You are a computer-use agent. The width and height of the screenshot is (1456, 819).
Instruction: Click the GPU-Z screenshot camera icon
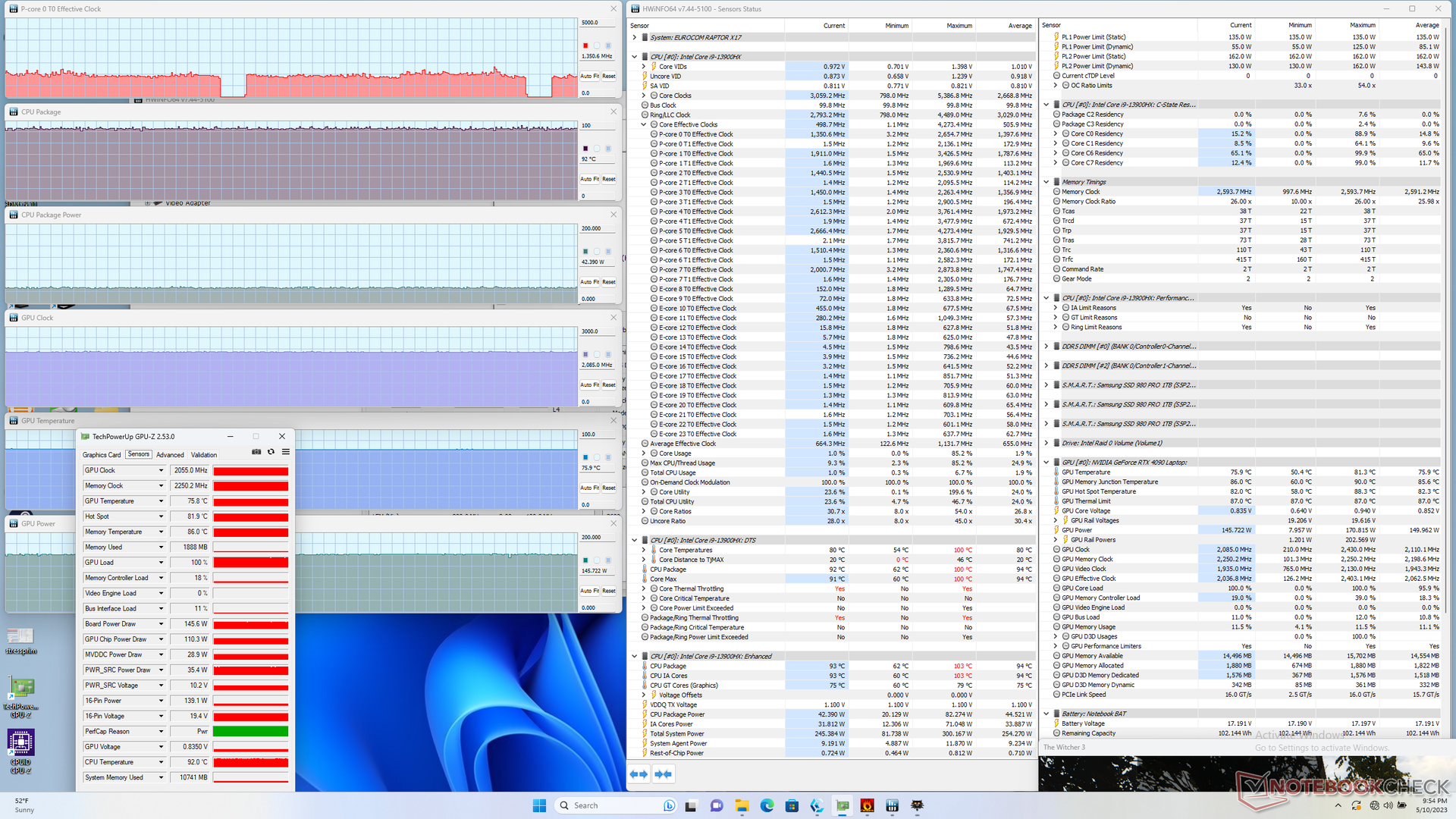click(256, 452)
